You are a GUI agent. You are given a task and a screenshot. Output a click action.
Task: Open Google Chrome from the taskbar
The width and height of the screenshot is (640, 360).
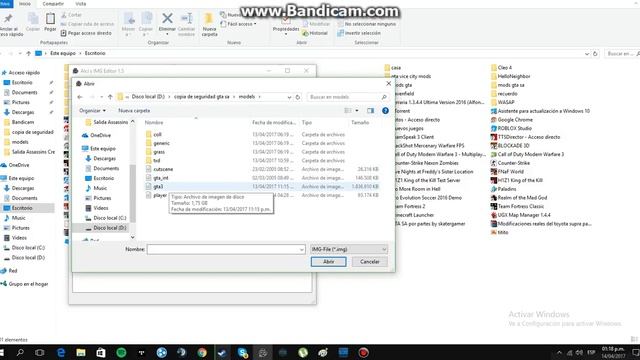[202, 353]
